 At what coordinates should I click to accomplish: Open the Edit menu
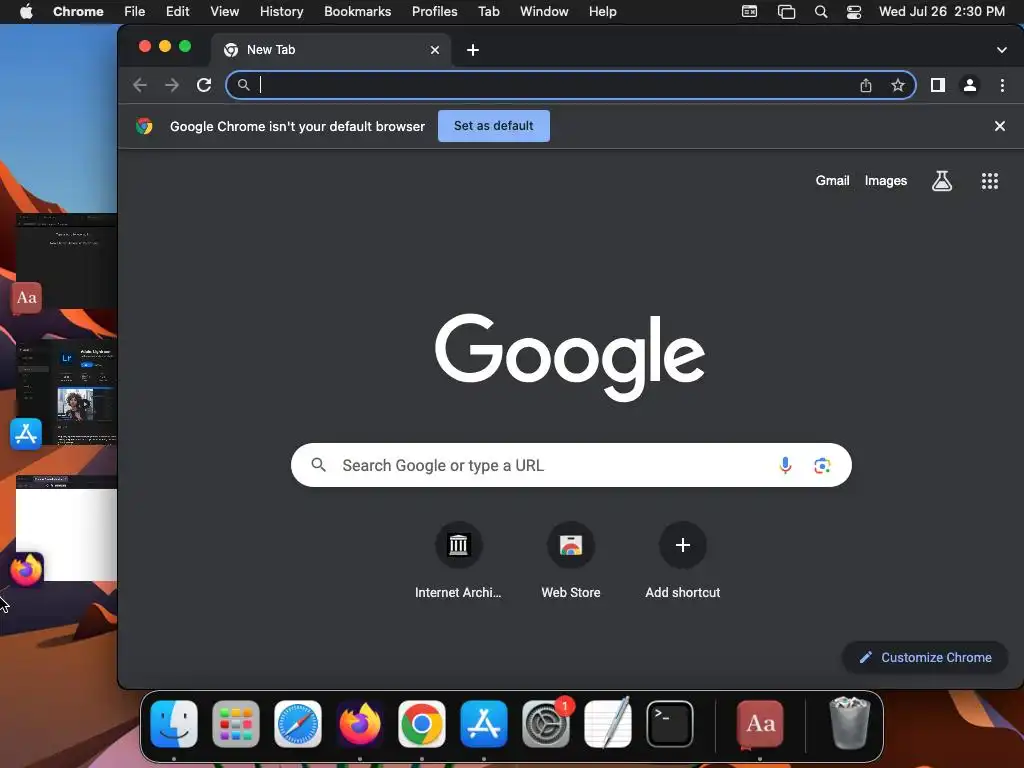point(178,12)
